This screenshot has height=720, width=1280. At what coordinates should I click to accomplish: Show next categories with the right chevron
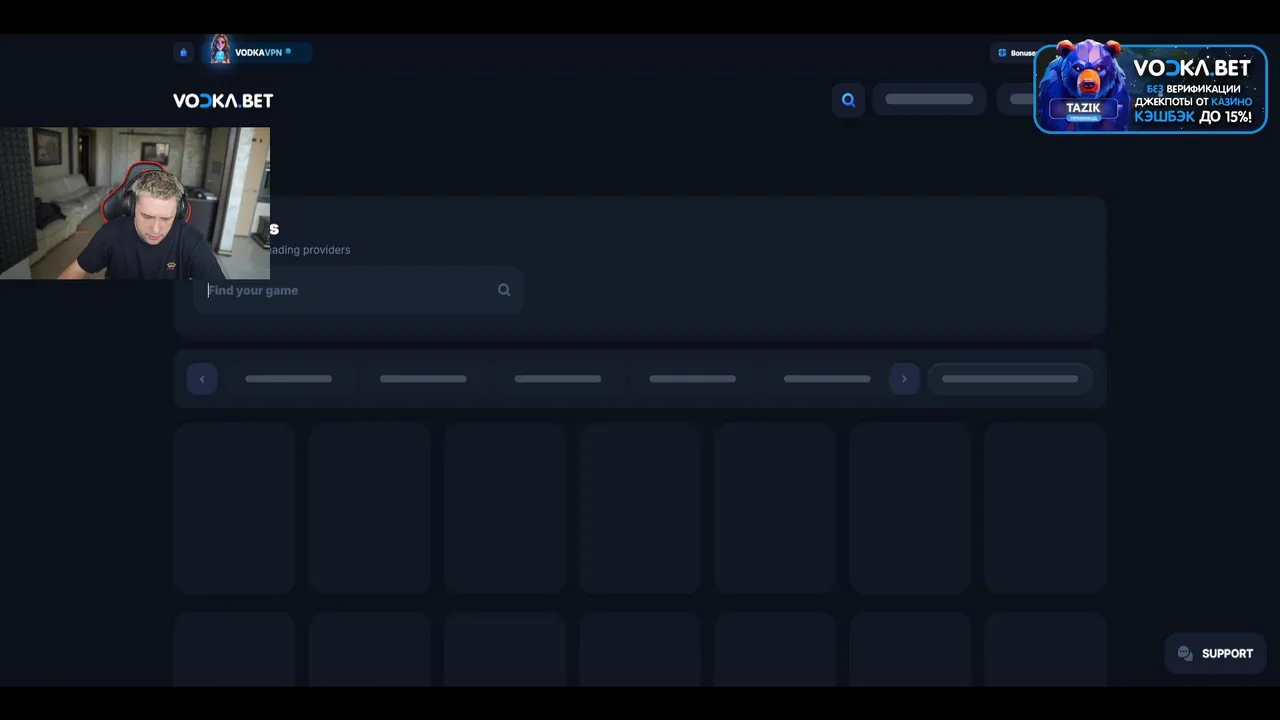[x=904, y=379]
